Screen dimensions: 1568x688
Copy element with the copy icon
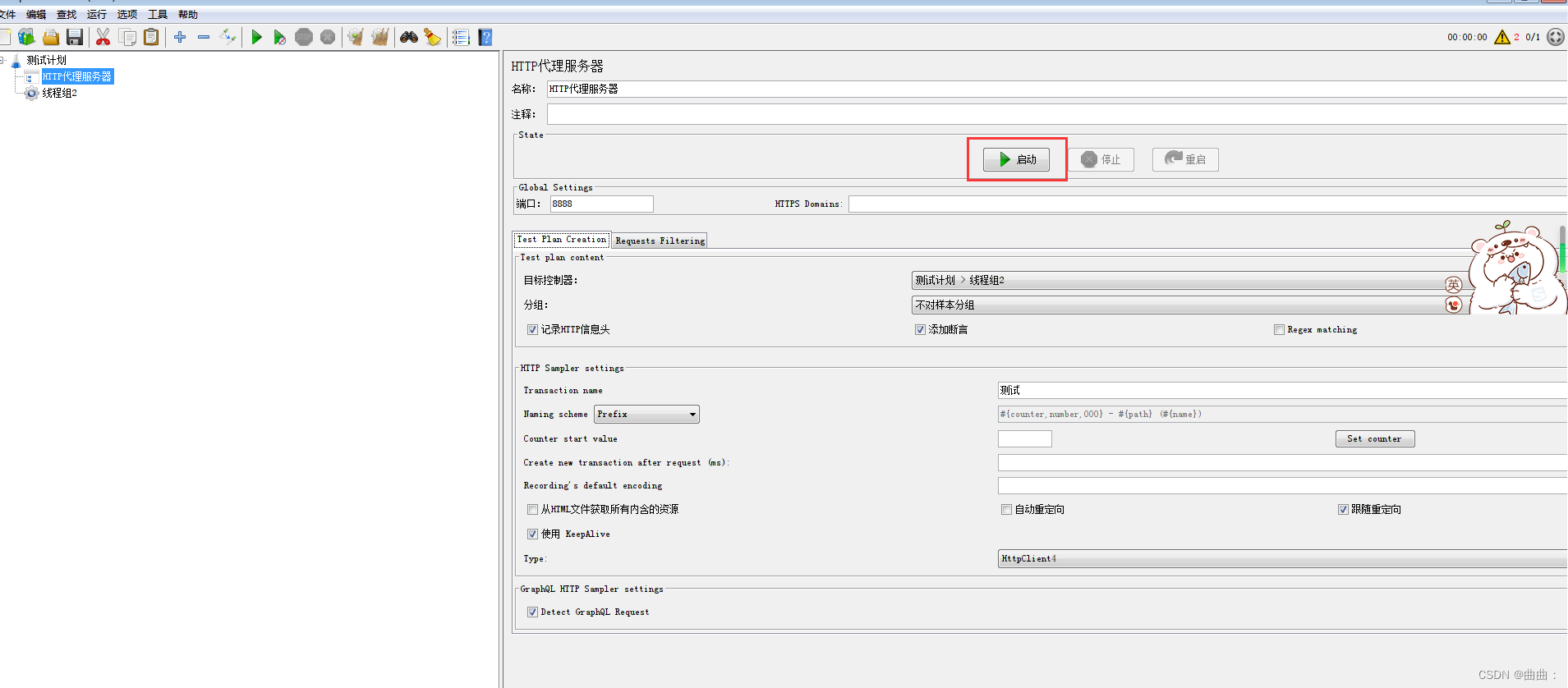127,37
